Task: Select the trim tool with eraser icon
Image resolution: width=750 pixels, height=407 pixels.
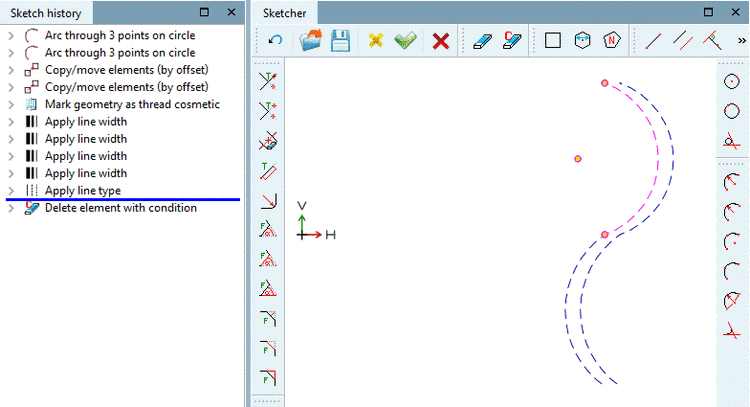Action: click(268, 141)
